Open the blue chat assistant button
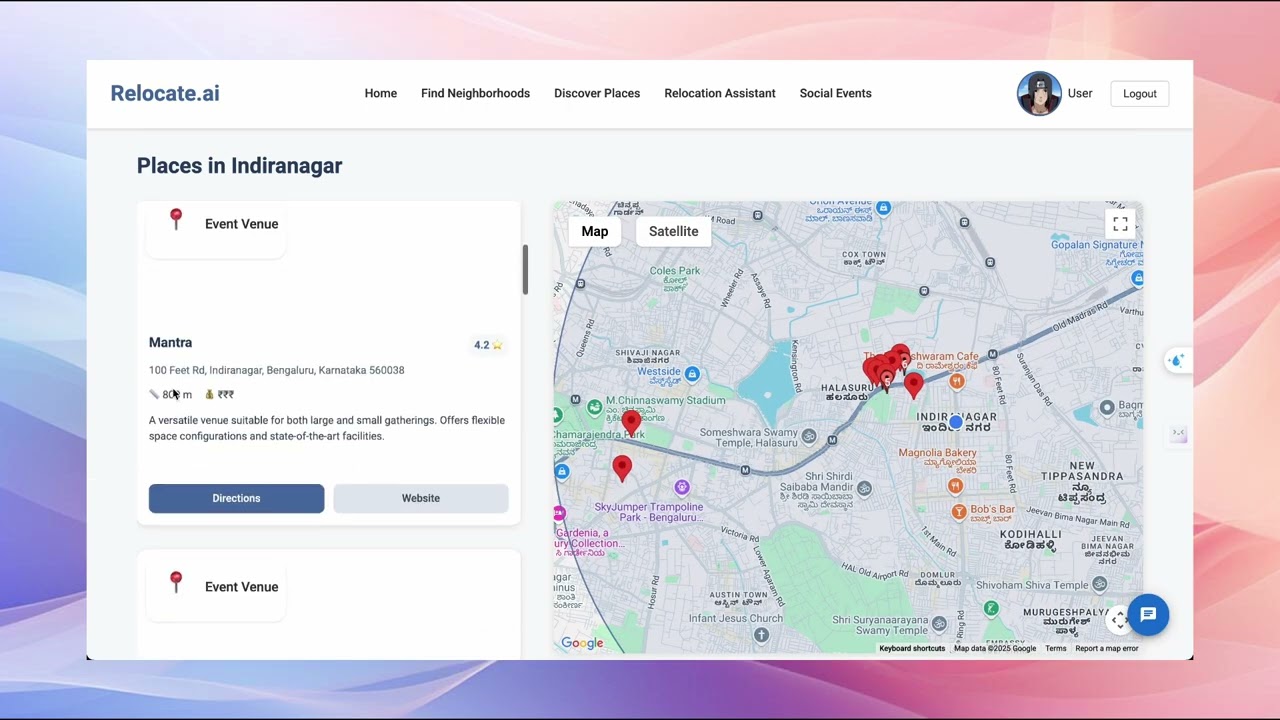Image resolution: width=1280 pixels, height=720 pixels. tap(1148, 615)
